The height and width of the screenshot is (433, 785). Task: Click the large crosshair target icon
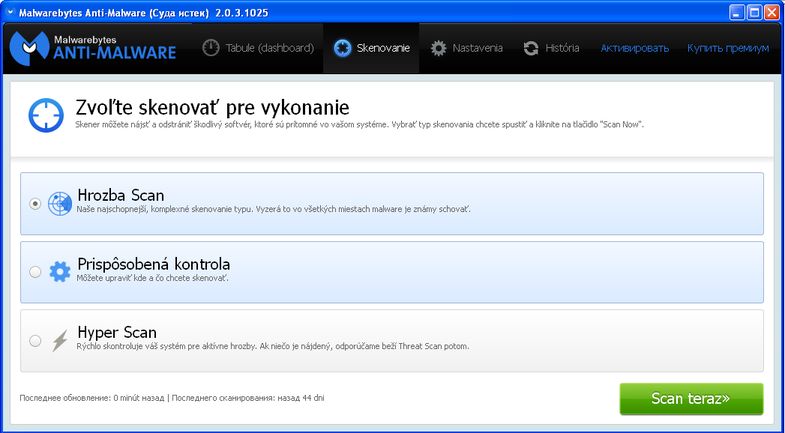pyautogui.click(x=46, y=114)
